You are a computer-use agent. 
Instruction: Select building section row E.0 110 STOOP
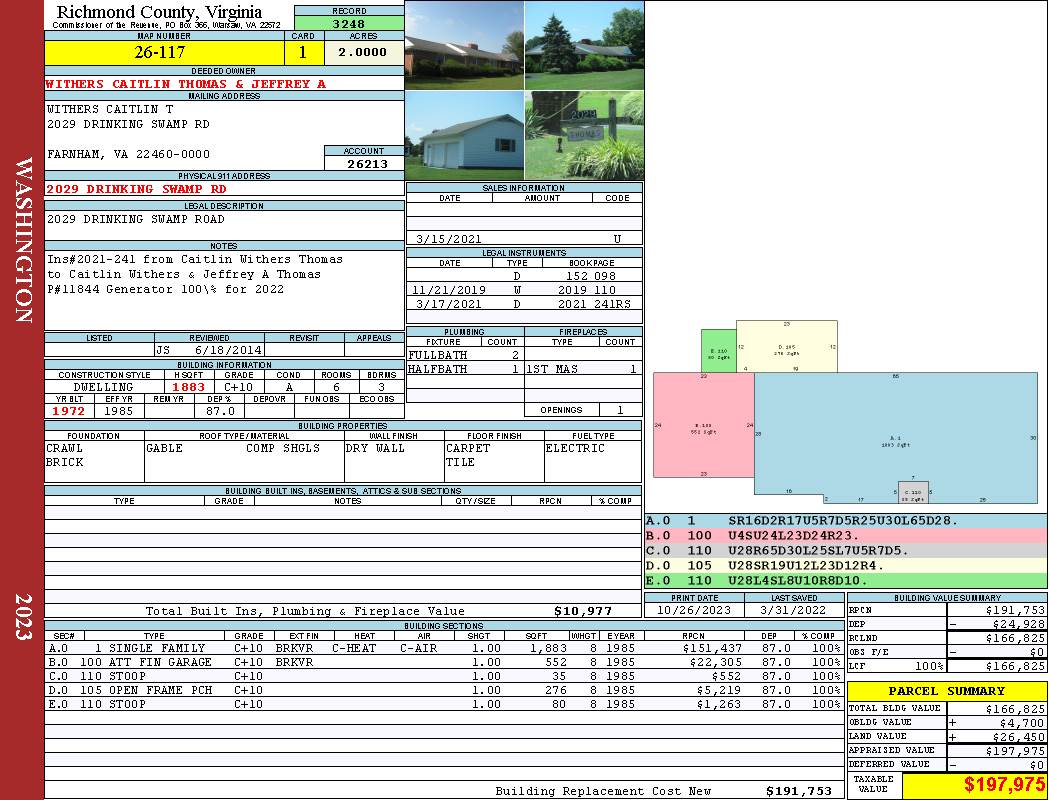(x=445, y=704)
